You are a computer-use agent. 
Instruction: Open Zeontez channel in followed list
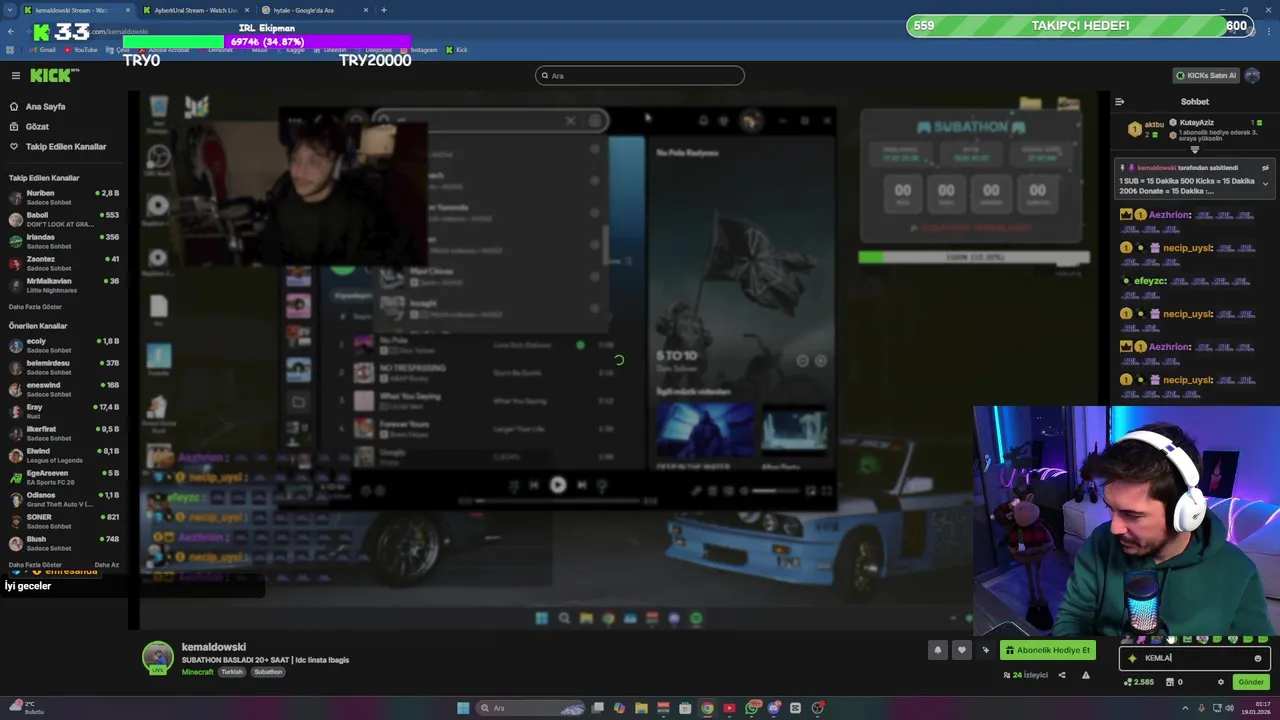(x=63, y=263)
